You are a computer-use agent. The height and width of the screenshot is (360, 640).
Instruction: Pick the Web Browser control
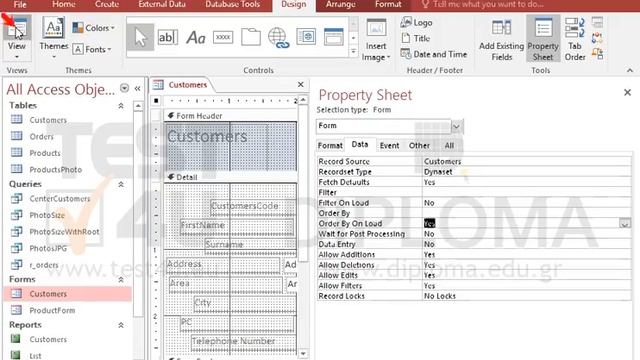point(306,37)
